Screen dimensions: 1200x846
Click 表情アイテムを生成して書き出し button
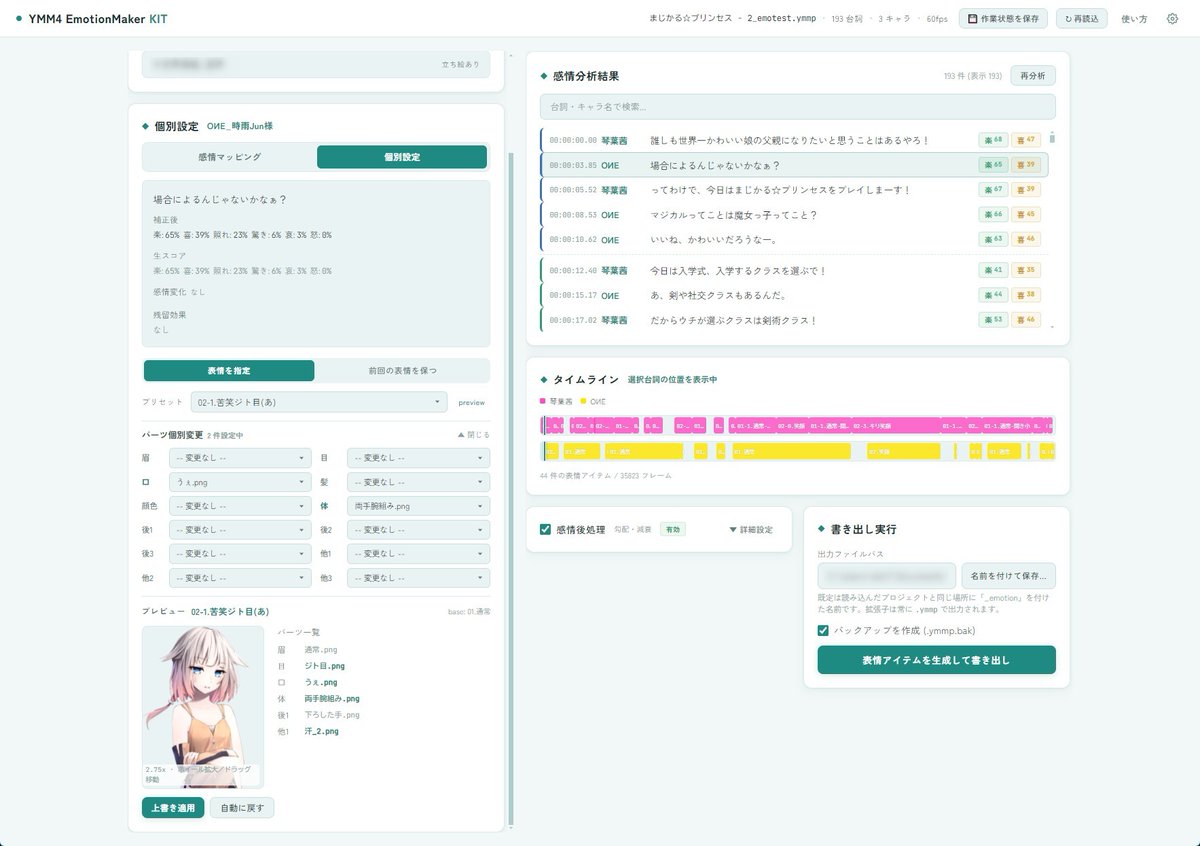(x=936, y=660)
